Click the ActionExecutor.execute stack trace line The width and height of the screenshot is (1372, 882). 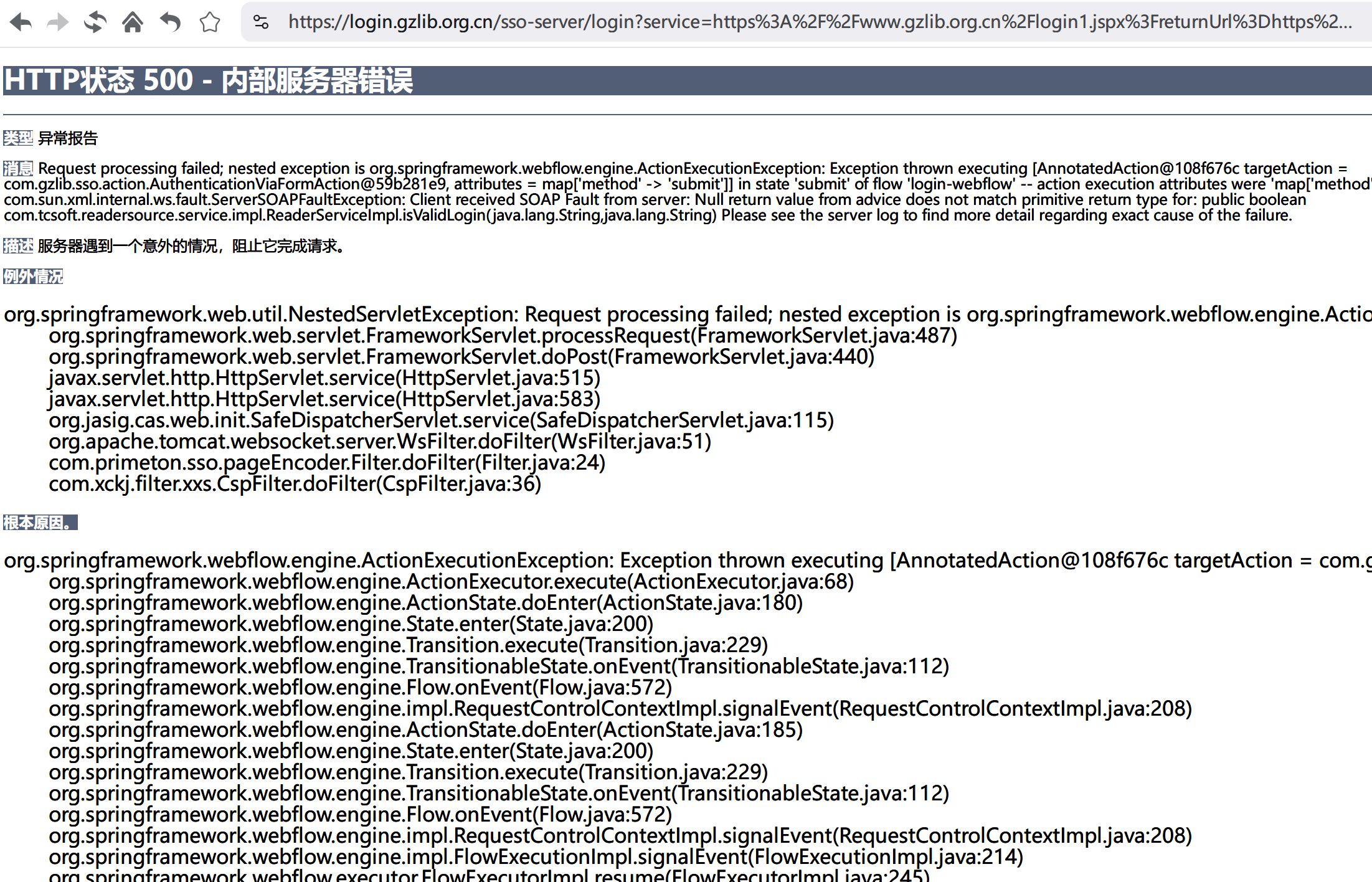(451, 582)
